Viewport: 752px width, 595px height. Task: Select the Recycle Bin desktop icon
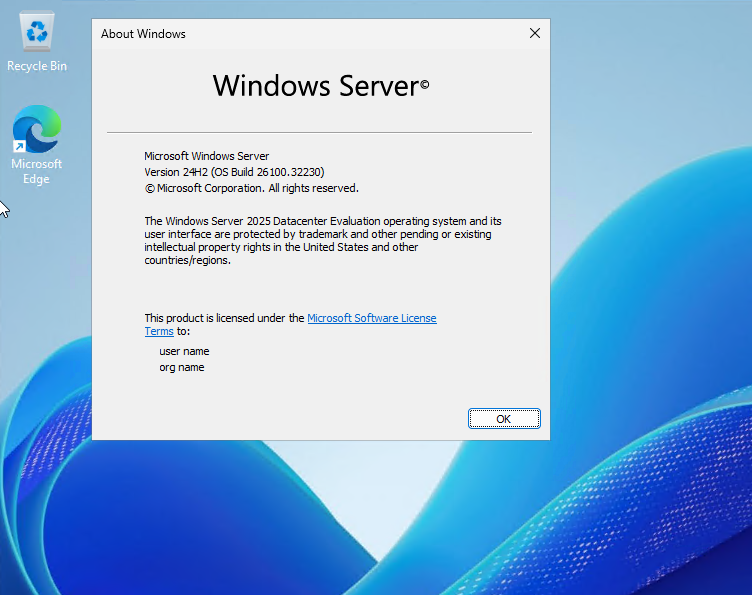tap(37, 34)
